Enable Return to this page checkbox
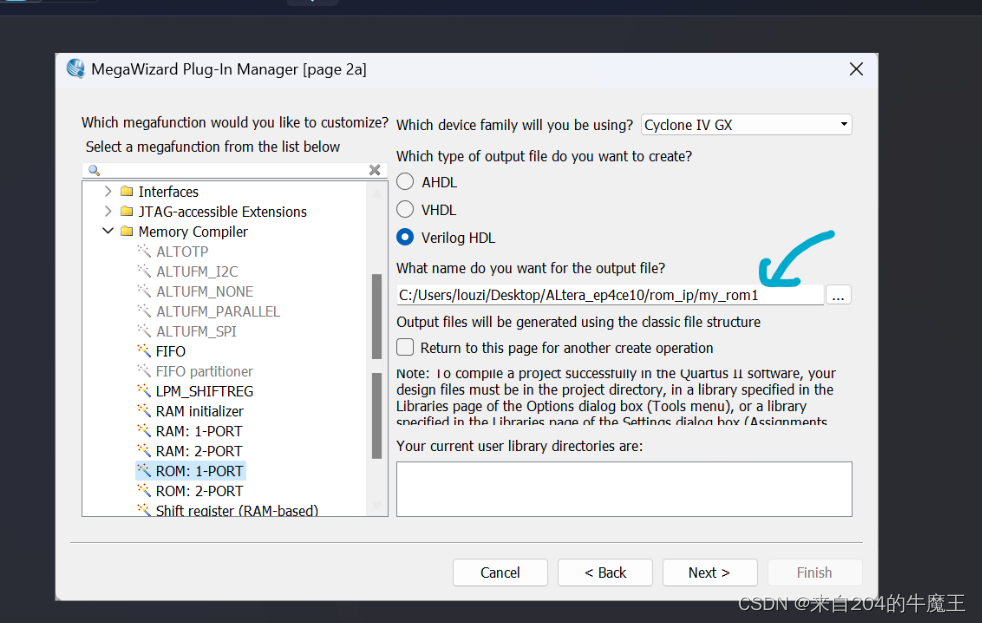Viewport: 982px width, 623px height. click(x=405, y=348)
